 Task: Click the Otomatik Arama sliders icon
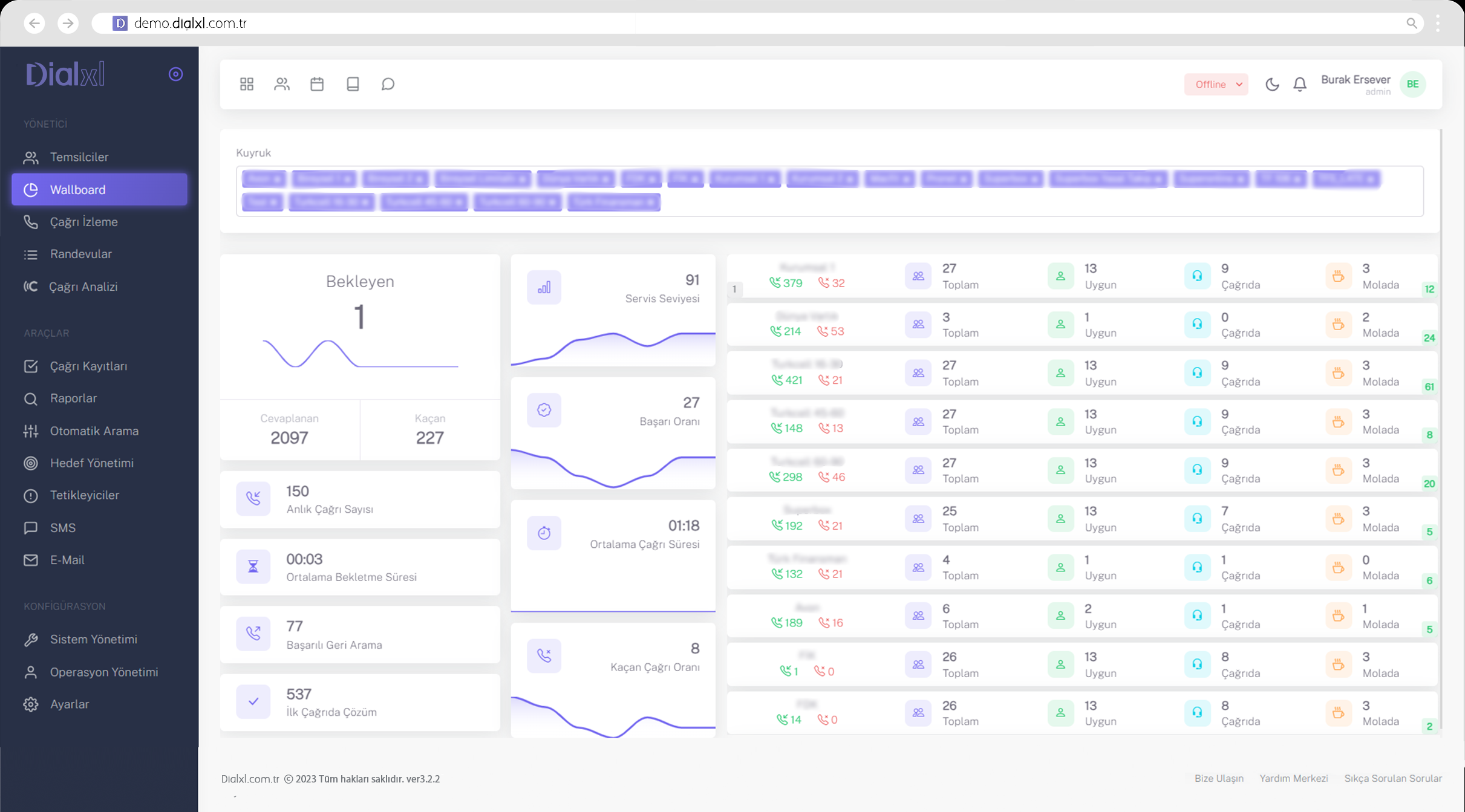(31, 431)
